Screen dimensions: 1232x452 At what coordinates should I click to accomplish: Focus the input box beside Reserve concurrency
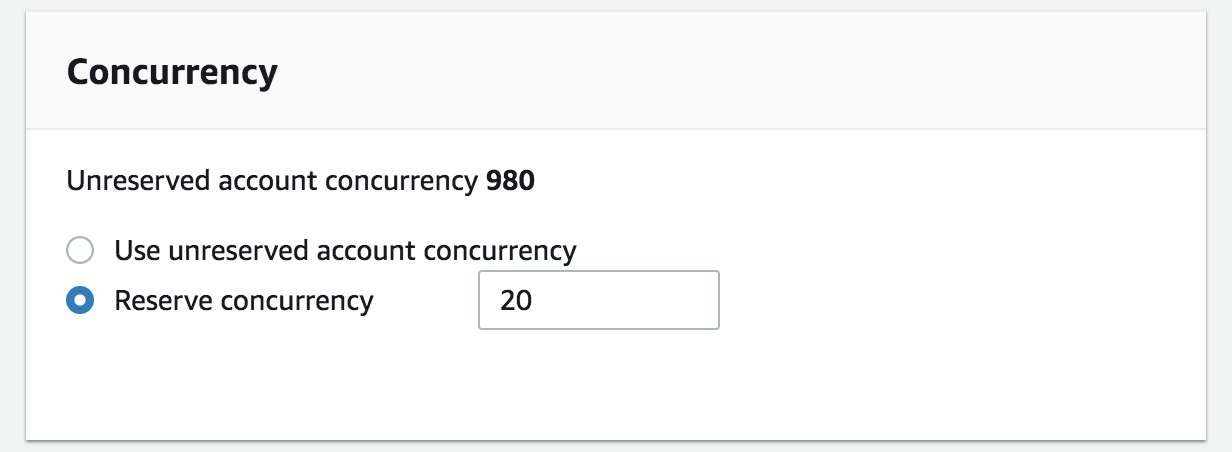pyautogui.click(x=598, y=300)
